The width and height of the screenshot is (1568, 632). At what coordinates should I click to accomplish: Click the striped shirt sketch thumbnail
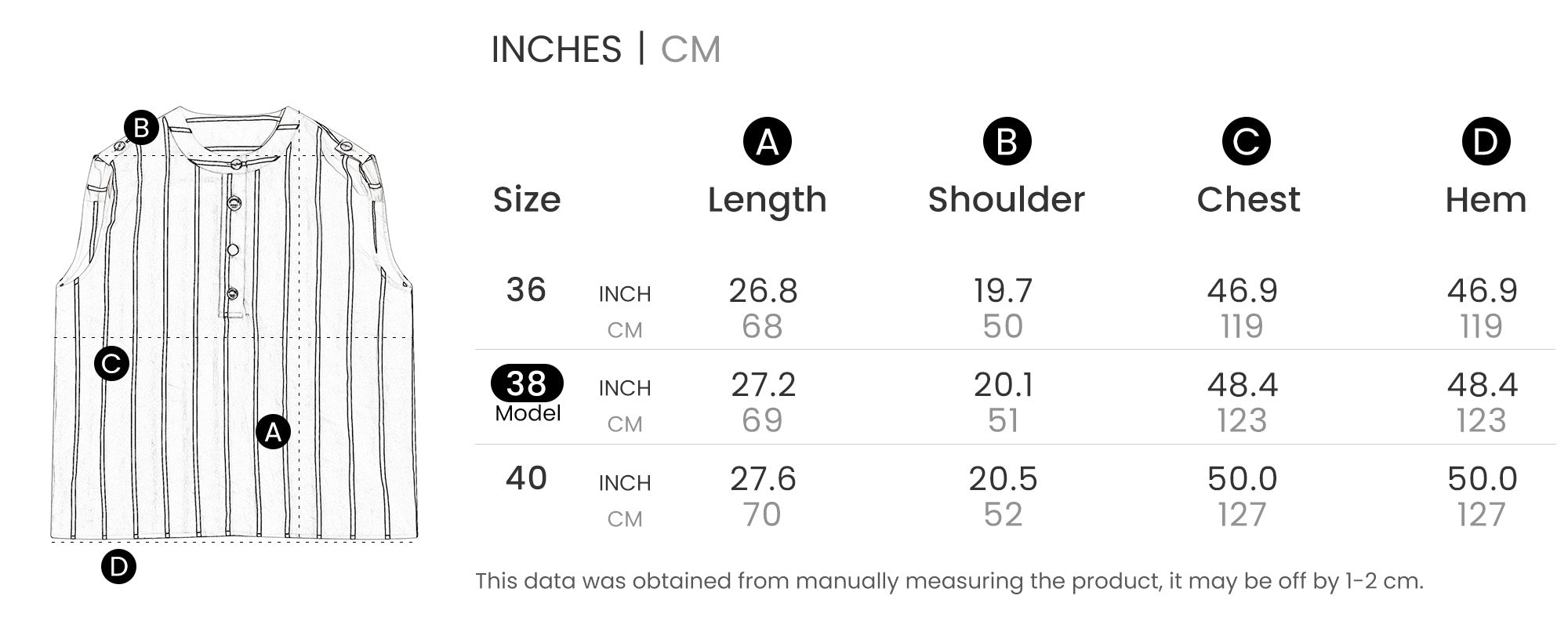click(x=234, y=321)
